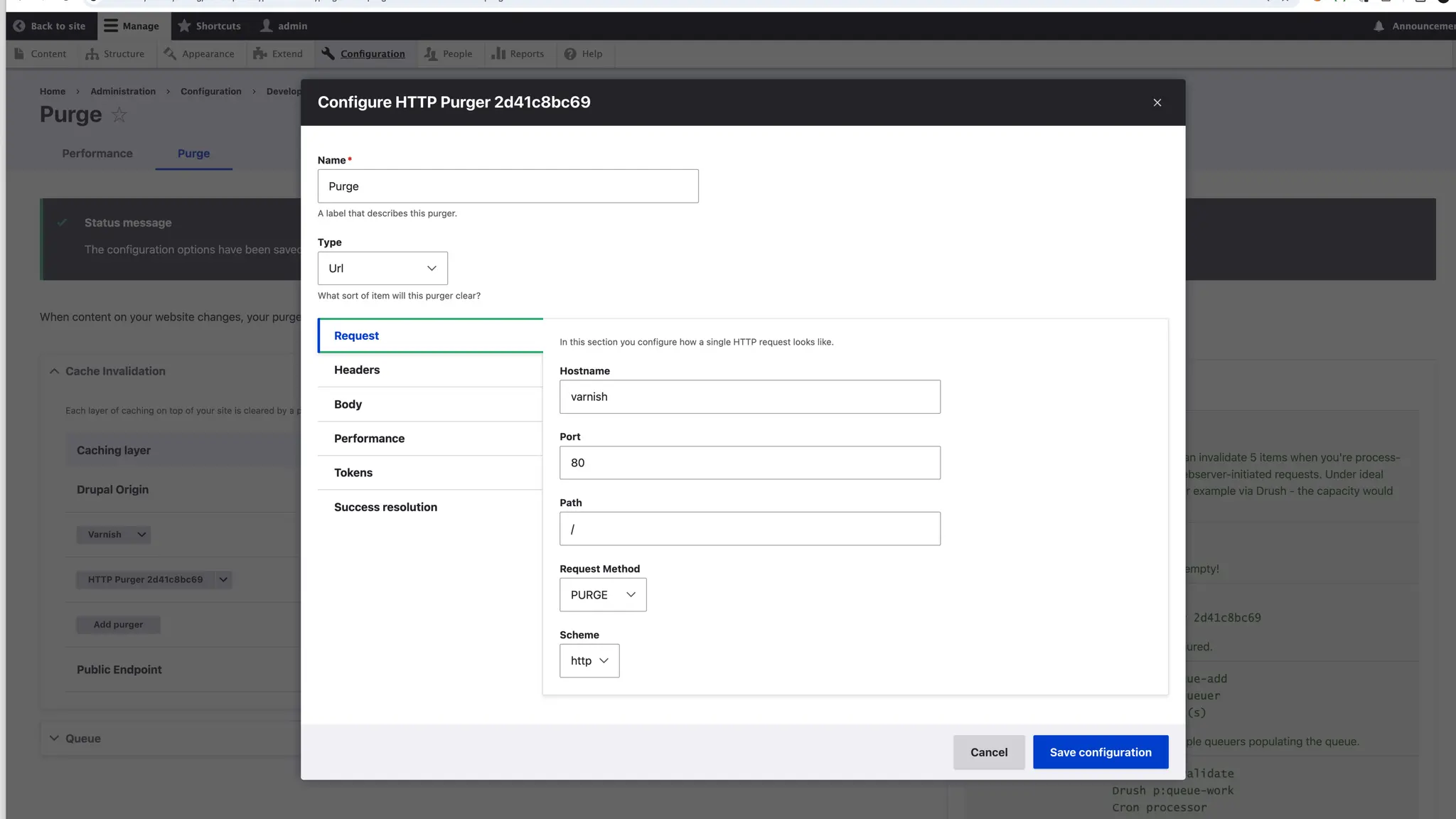The image size is (1456, 819).
Task: Click the admin user icon
Action: [266, 26]
